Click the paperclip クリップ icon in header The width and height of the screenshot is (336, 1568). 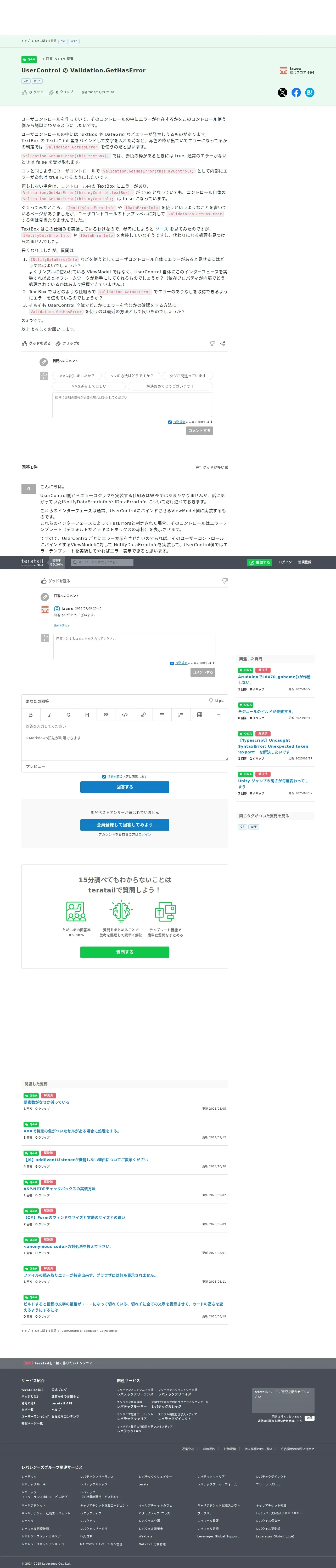(x=51, y=93)
